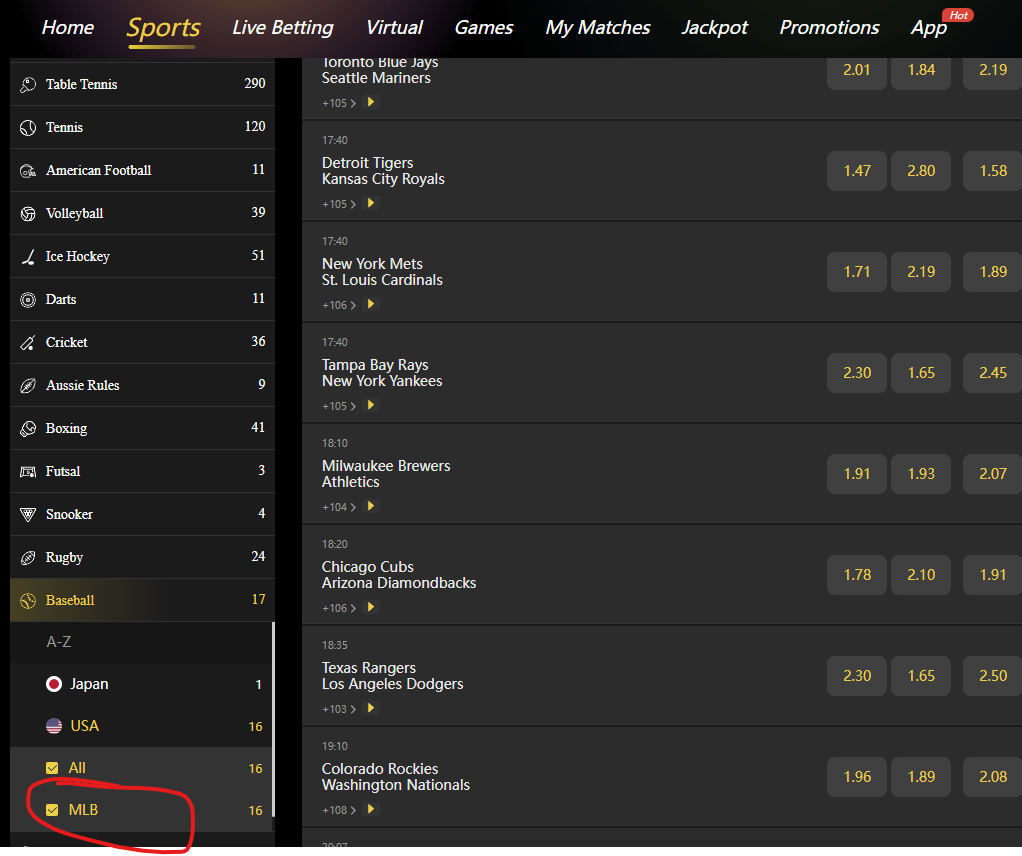Pick odds 2.10 for Arizona Diamondbacks
Image resolution: width=1022 pixels, height=856 pixels.
click(921, 575)
